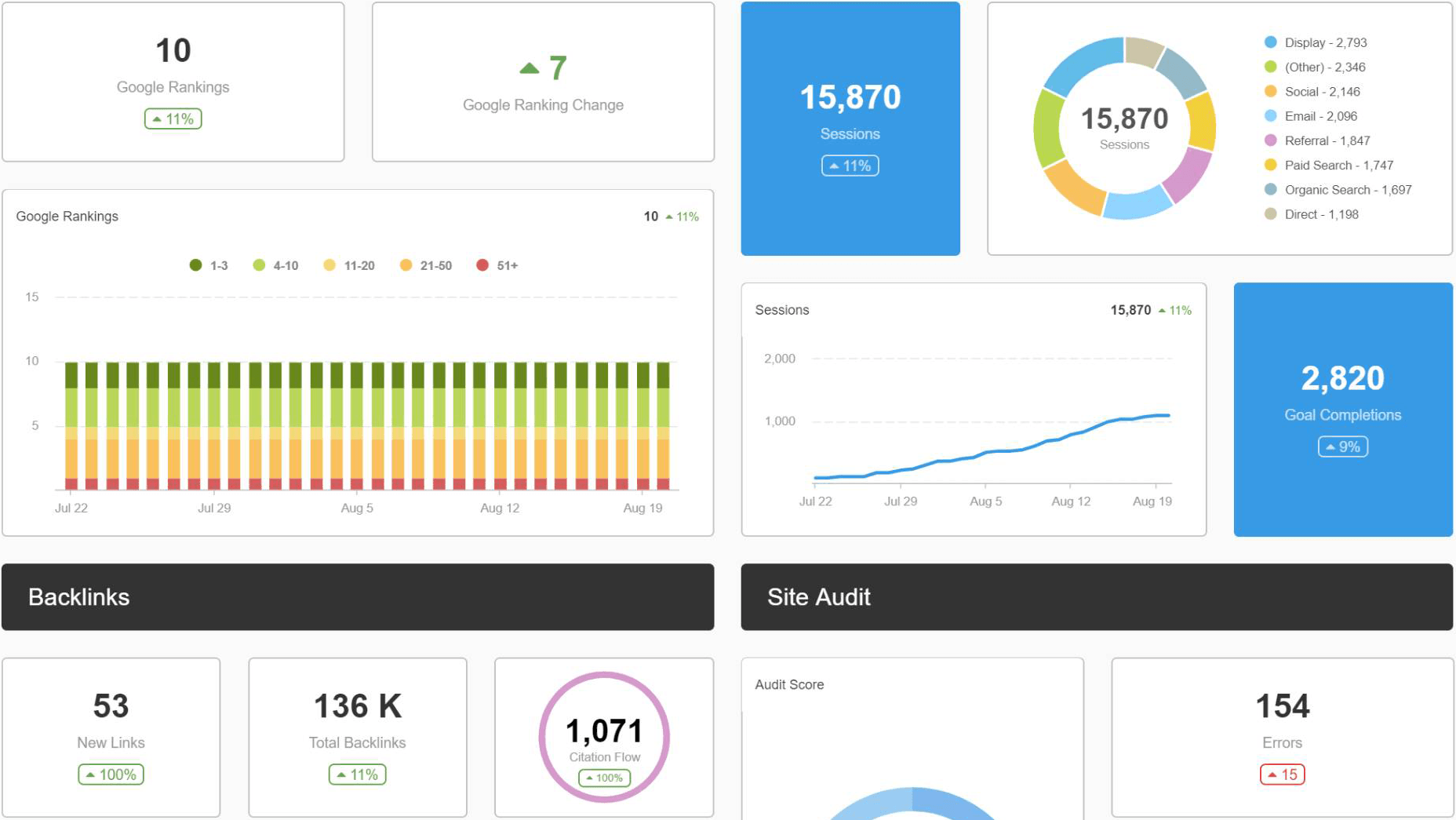Toggle the 1-3 rankings legend item
The width and height of the screenshot is (1456, 820).
point(209,265)
